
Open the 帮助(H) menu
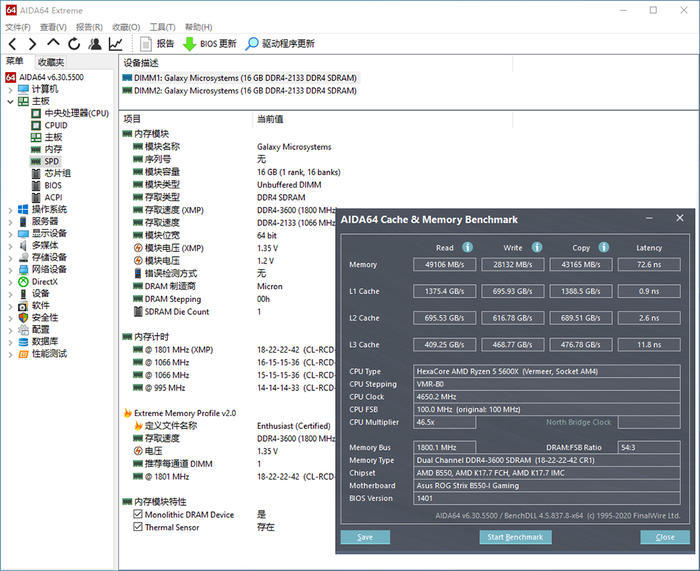point(199,27)
